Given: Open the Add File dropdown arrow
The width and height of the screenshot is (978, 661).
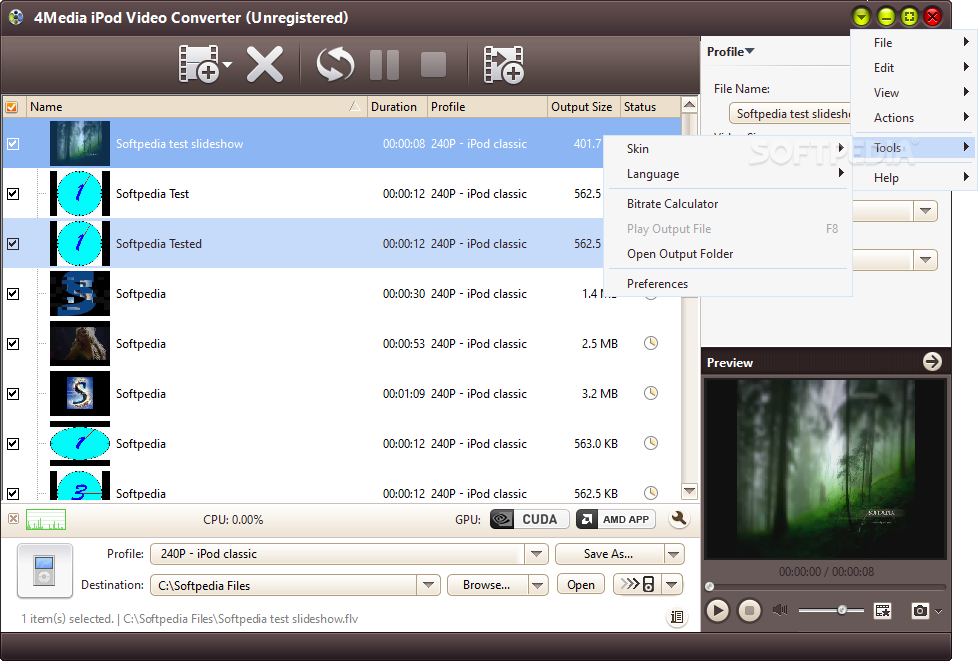Looking at the screenshot, I should point(227,64).
